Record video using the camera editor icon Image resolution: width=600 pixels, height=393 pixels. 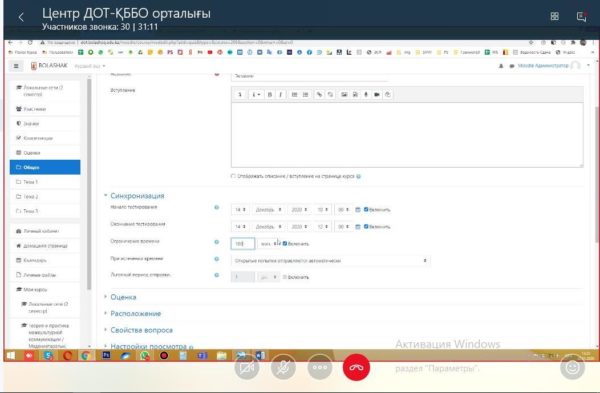click(x=377, y=95)
